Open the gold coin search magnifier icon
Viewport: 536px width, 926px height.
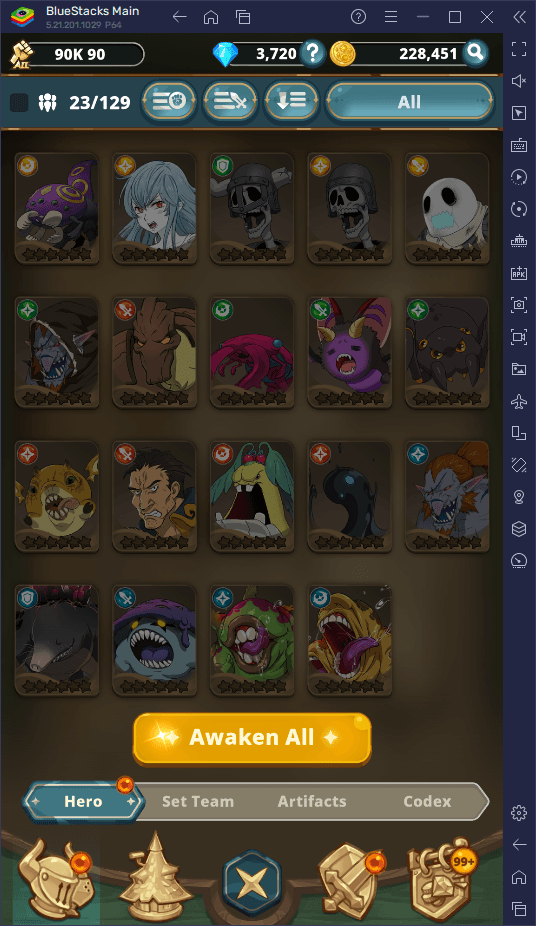pos(475,53)
